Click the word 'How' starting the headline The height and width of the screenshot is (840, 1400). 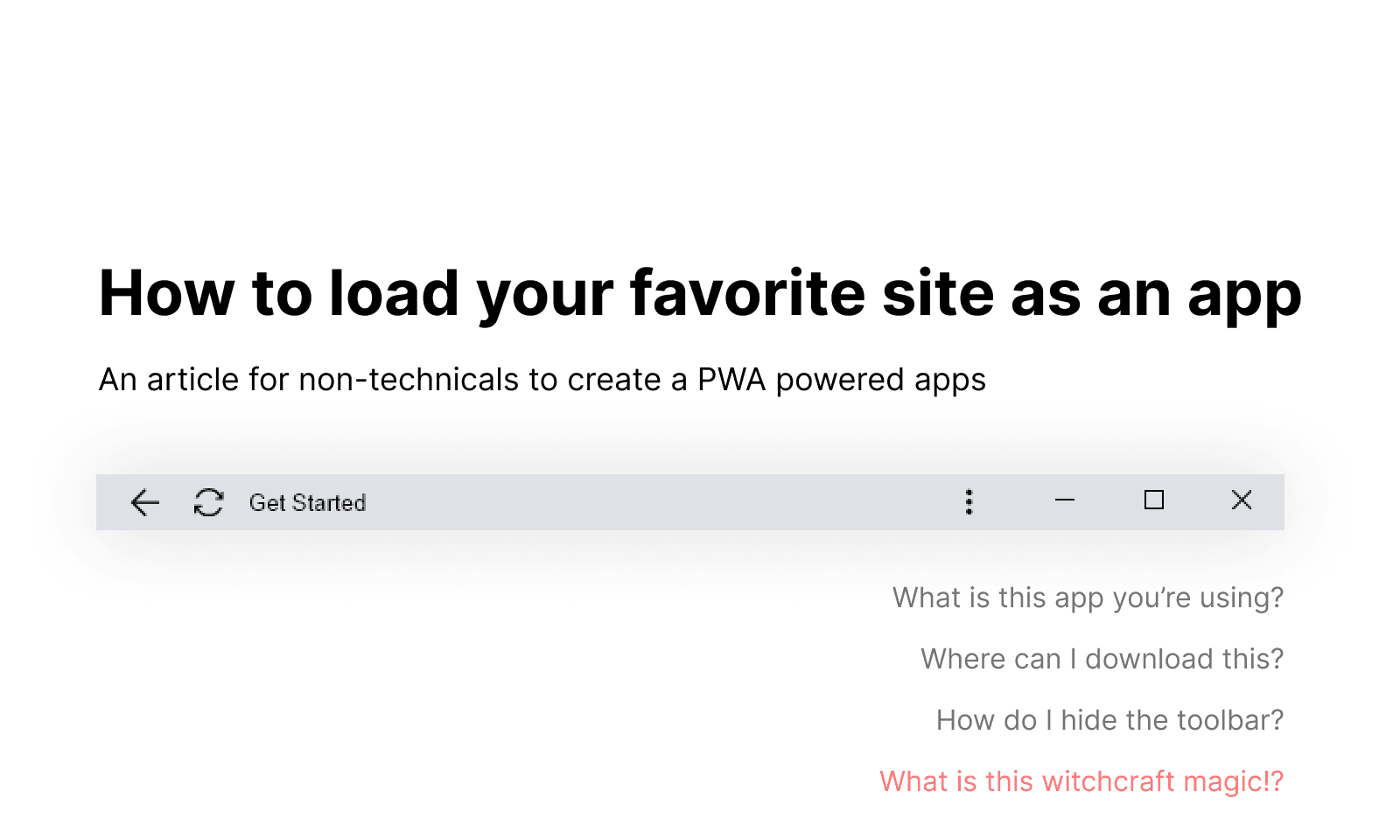pos(167,293)
